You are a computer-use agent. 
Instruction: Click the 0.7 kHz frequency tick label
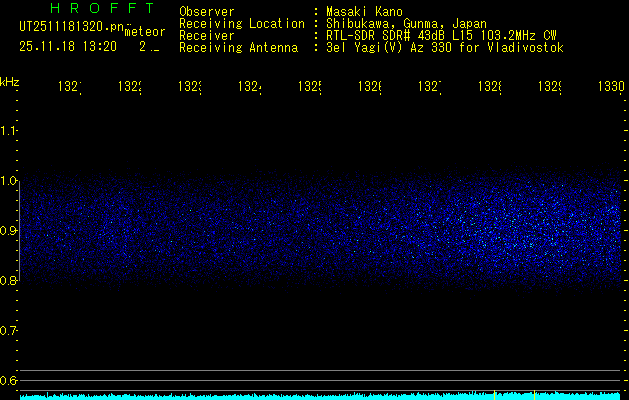click(x=9, y=330)
